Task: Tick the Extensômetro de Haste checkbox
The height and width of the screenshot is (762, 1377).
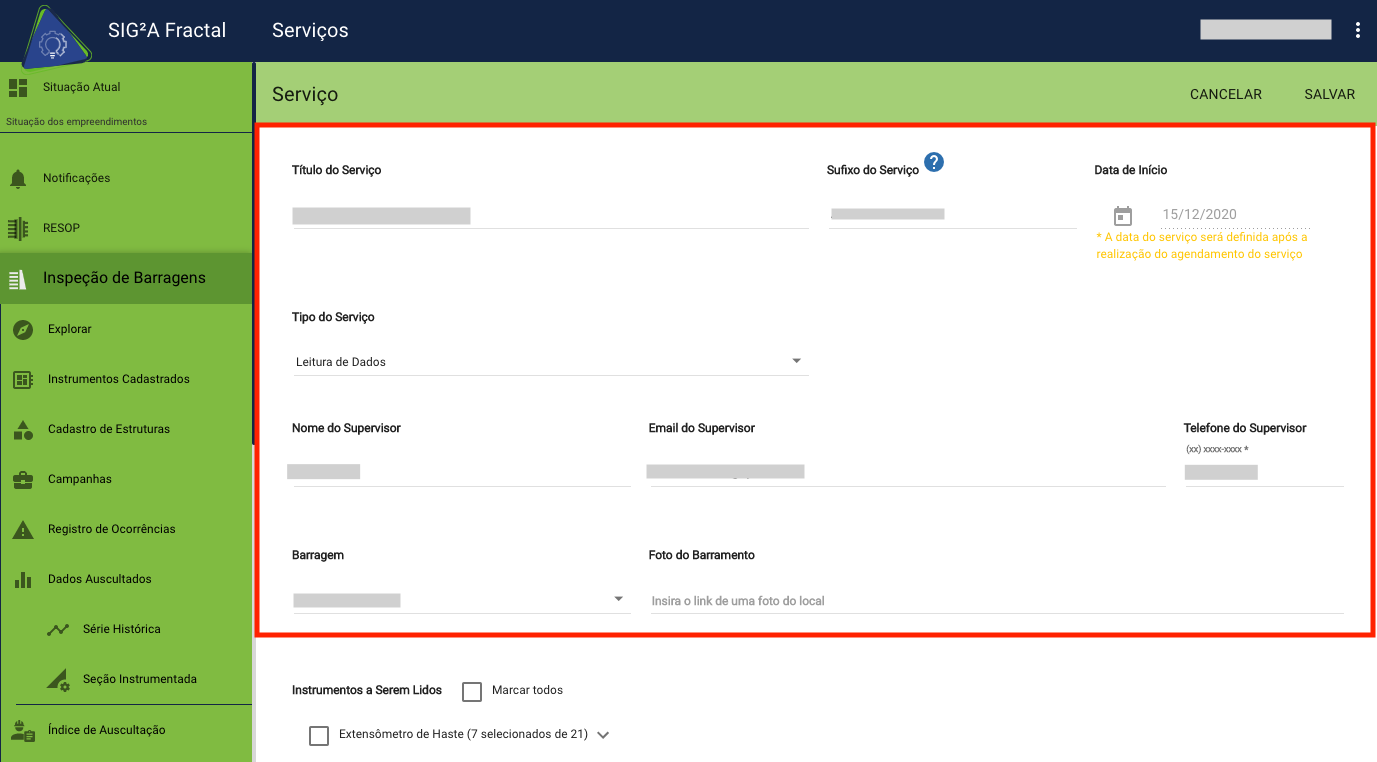Action: (x=319, y=735)
